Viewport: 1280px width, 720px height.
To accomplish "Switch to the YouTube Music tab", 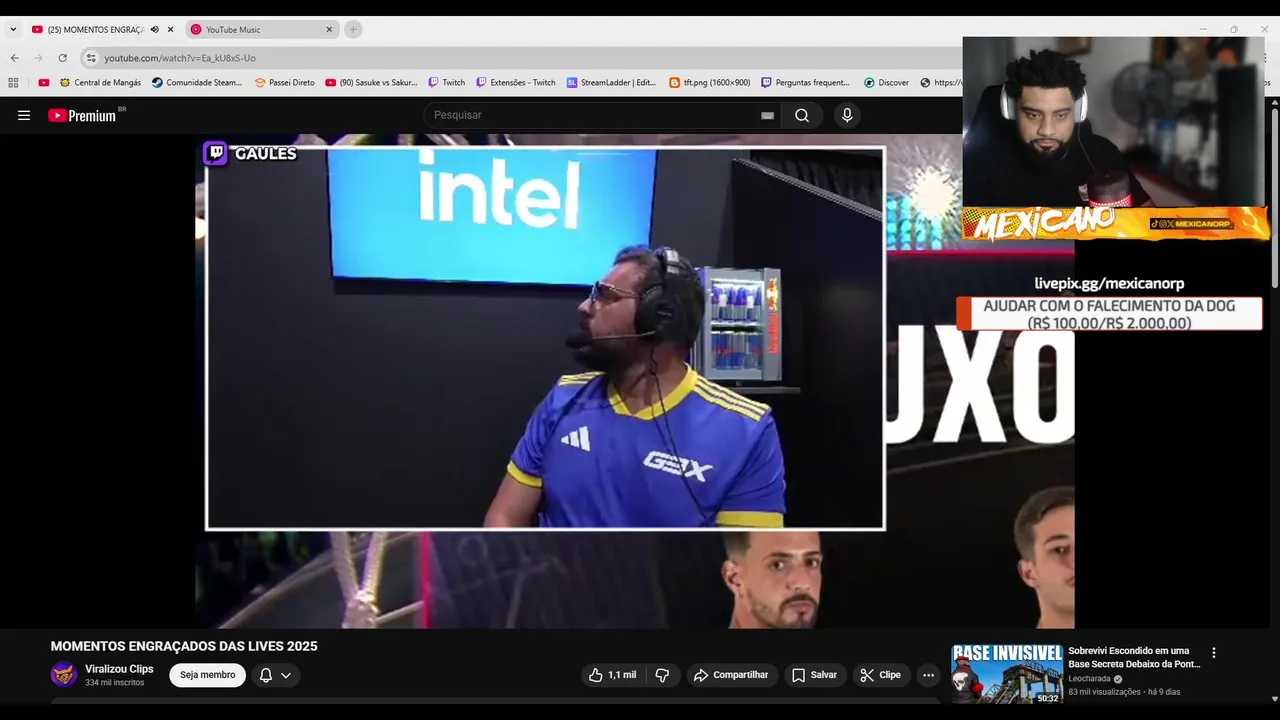I will point(260,30).
